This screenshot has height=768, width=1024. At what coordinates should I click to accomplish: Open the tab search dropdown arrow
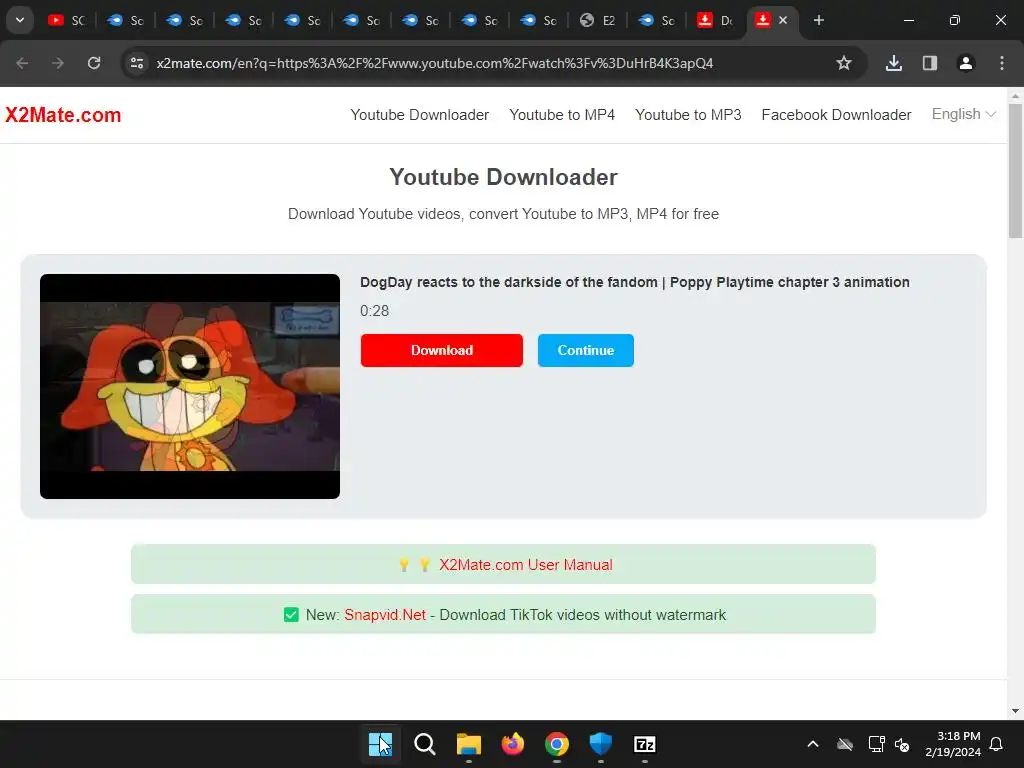pyautogui.click(x=20, y=20)
